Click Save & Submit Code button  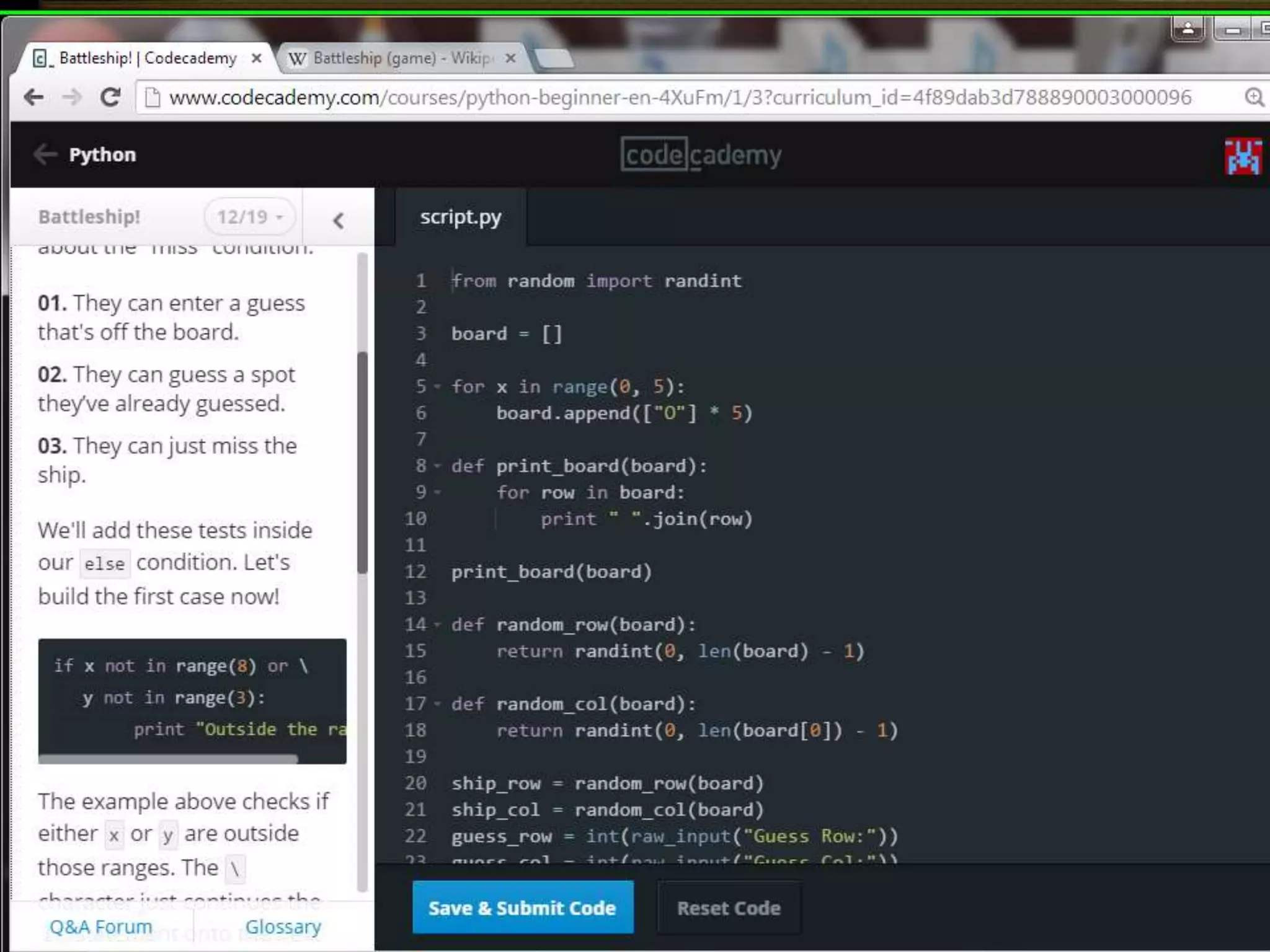tap(522, 908)
